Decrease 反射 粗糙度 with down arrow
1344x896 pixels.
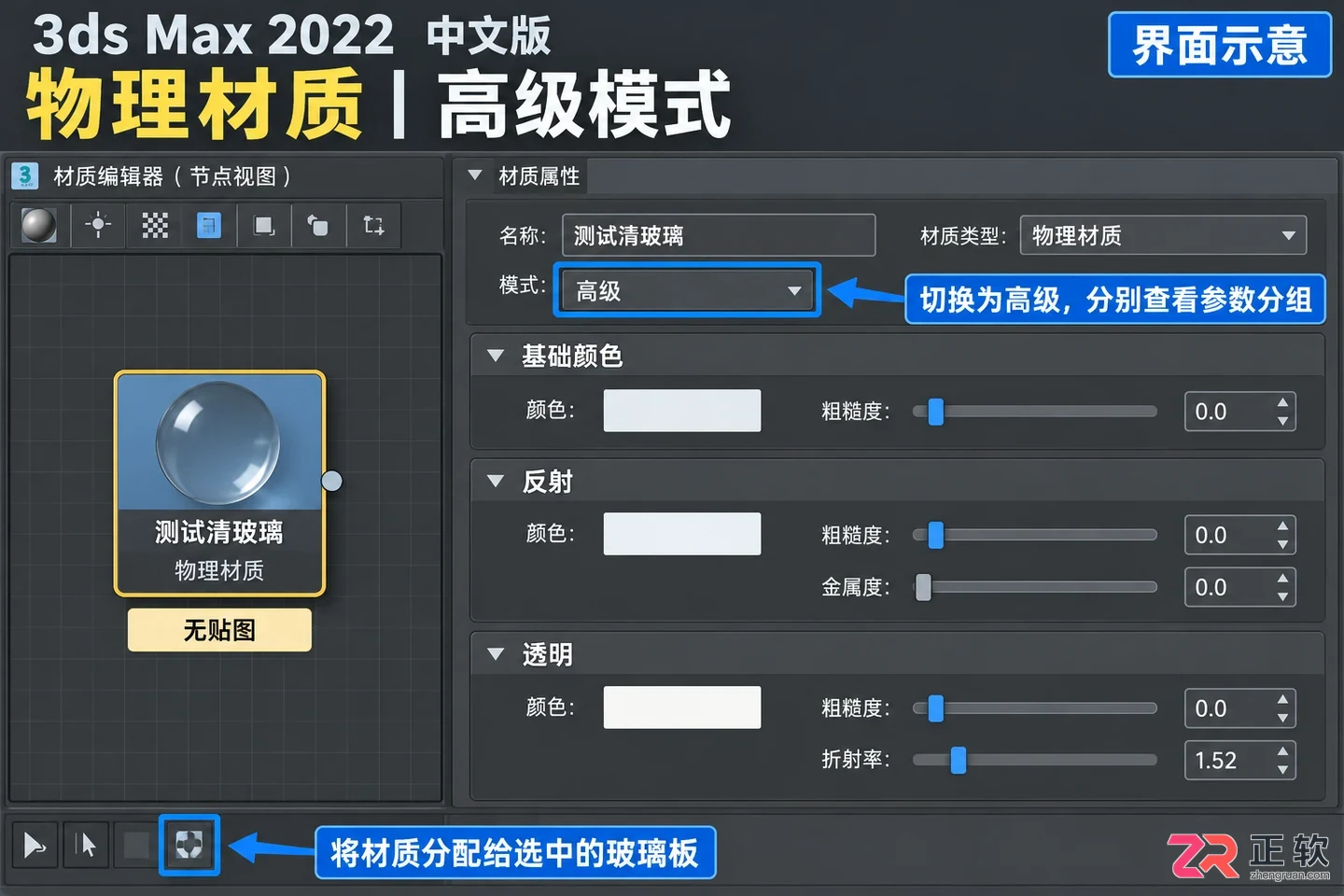click(x=1282, y=544)
